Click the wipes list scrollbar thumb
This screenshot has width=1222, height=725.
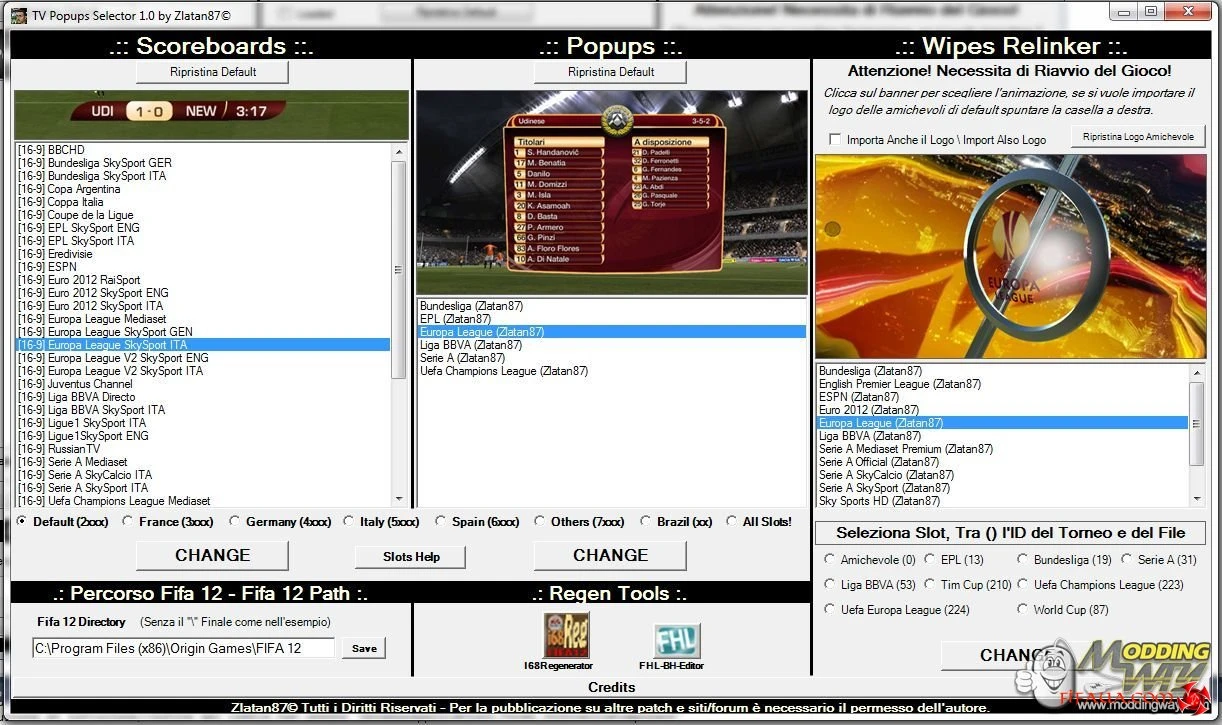1197,423
